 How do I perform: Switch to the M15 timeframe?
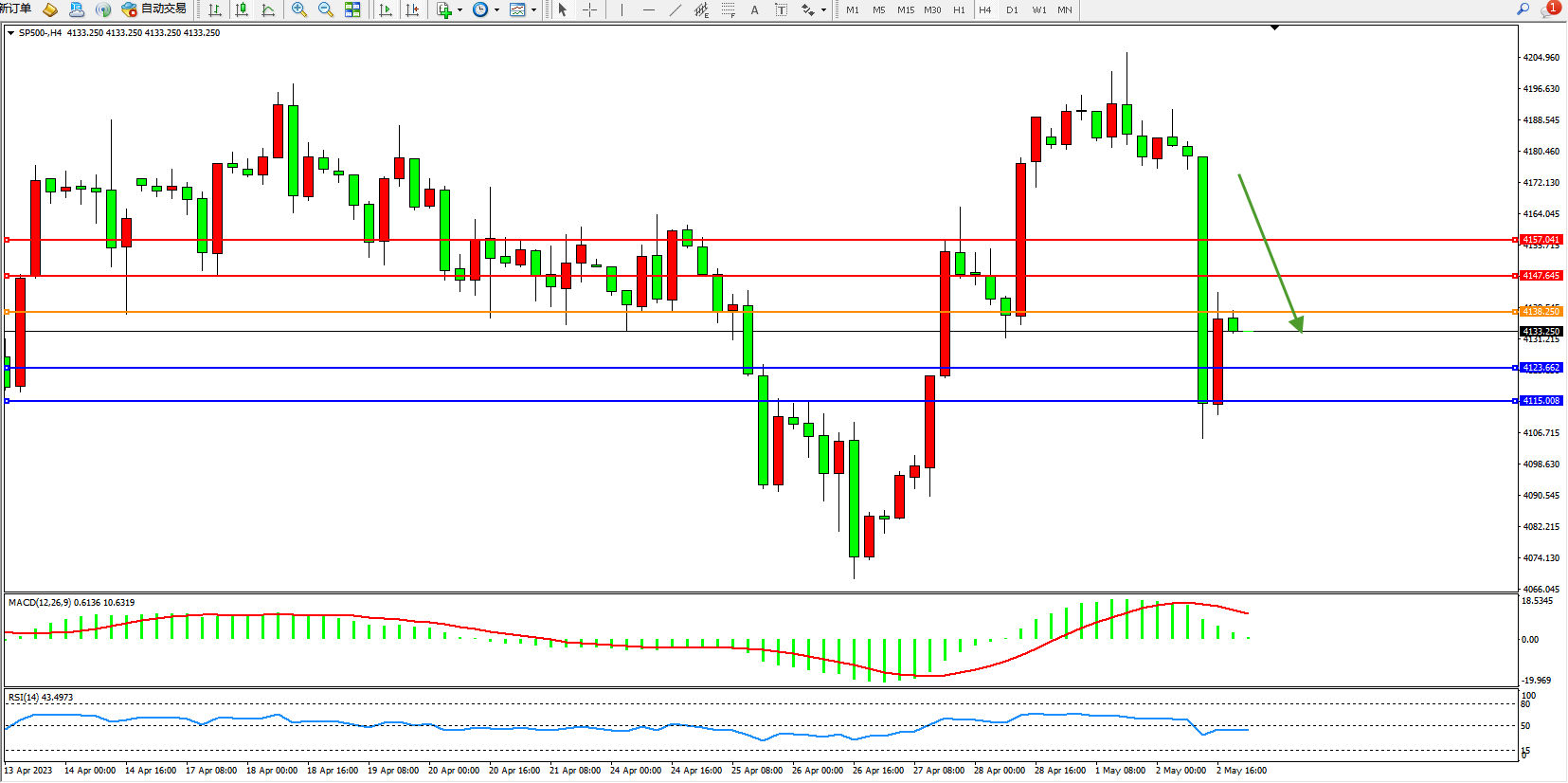(906, 9)
